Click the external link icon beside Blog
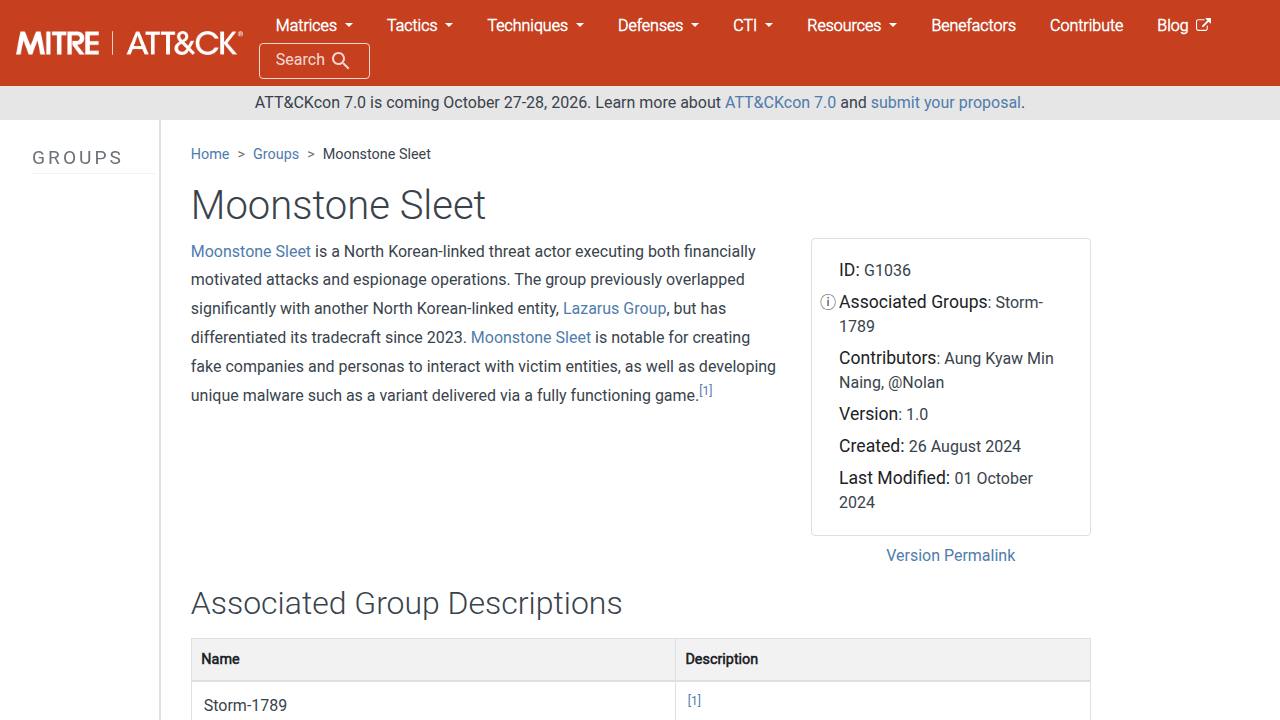 click(x=1203, y=25)
